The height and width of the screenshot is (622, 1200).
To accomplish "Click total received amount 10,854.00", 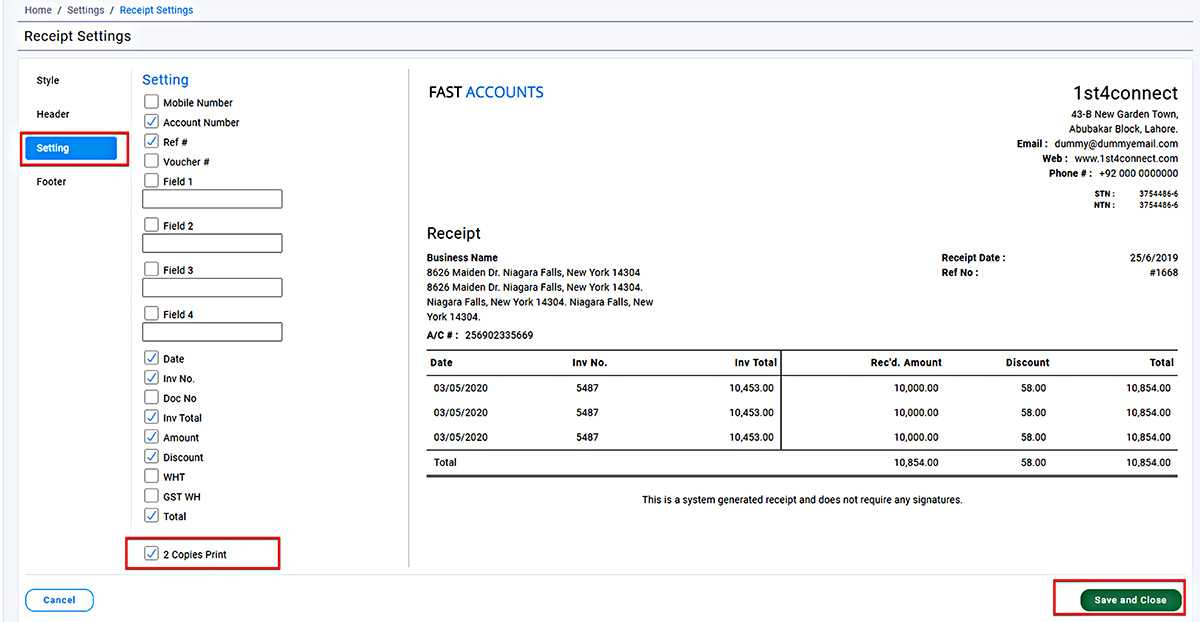I will point(916,462).
